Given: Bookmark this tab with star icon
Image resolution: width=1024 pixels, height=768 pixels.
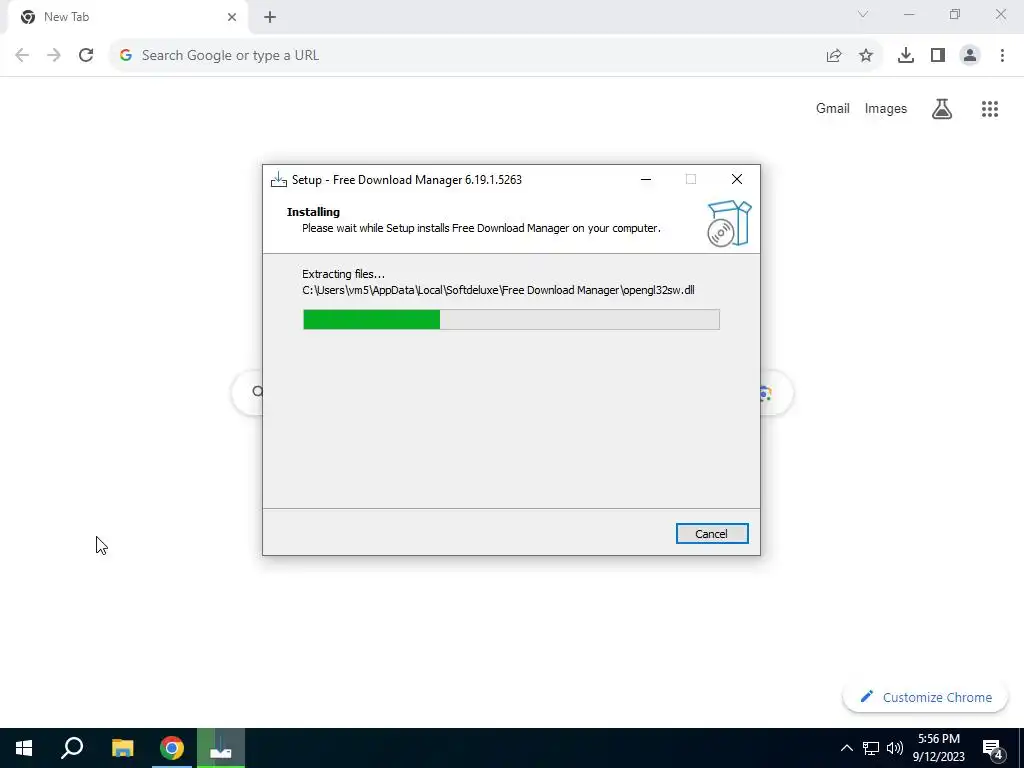Looking at the screenshot, I should [x=866, y=56].
